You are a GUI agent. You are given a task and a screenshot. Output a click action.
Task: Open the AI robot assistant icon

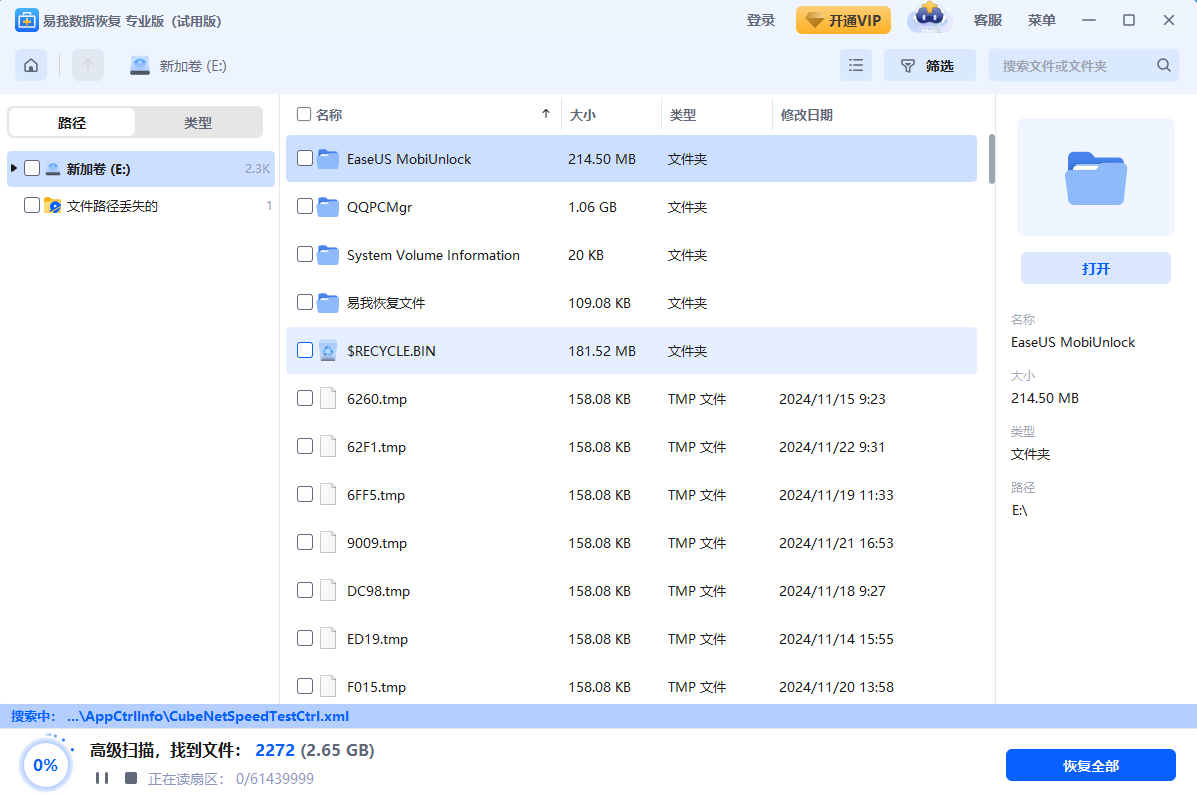click(929, 18)
